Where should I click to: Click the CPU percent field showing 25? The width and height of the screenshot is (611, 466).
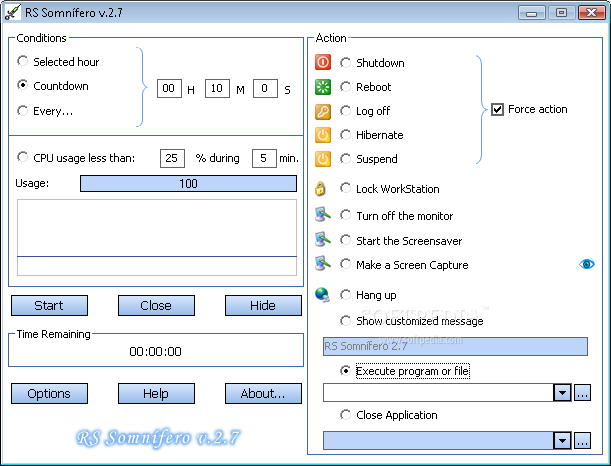point(172,158)
